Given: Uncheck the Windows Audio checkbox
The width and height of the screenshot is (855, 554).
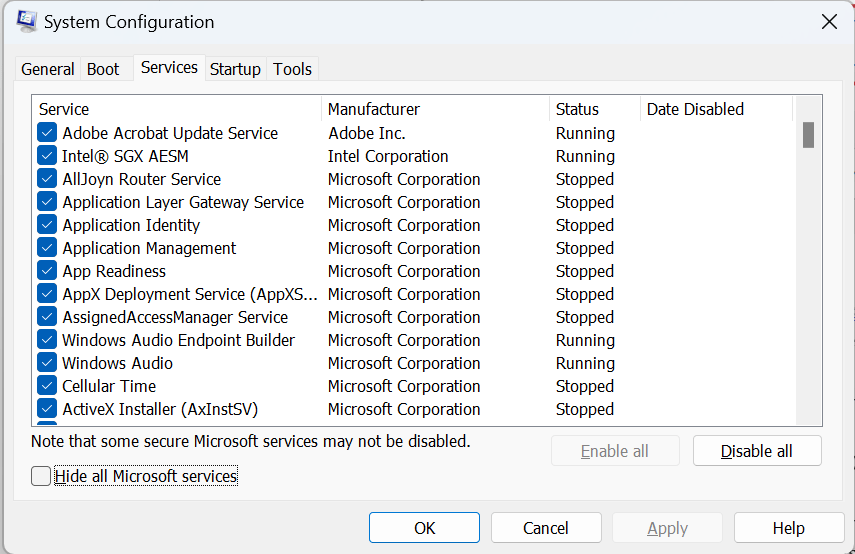Looking at the screenshot, I should coord(47,363).
